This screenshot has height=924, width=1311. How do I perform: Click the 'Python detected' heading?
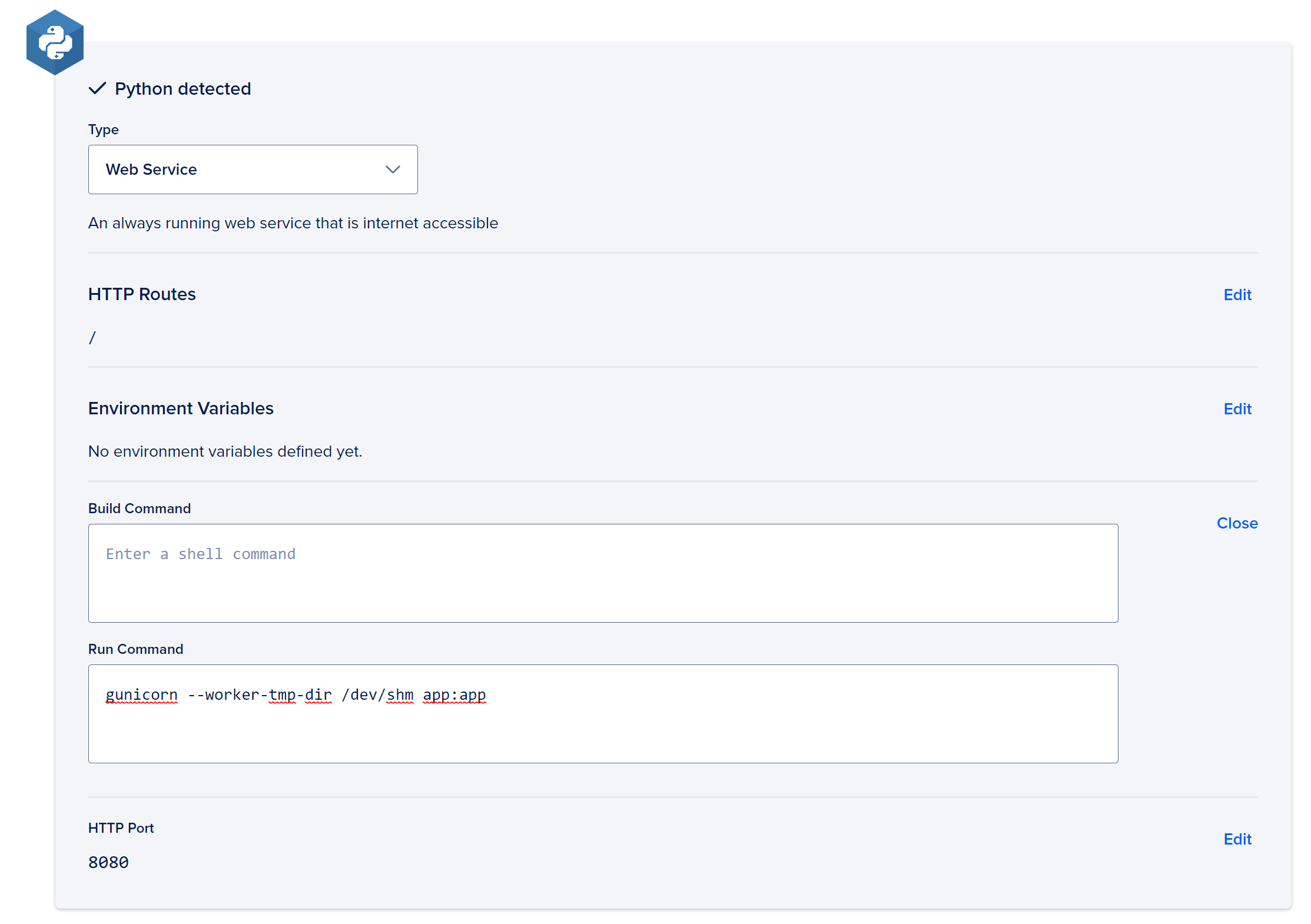click(x=182, y=88)
